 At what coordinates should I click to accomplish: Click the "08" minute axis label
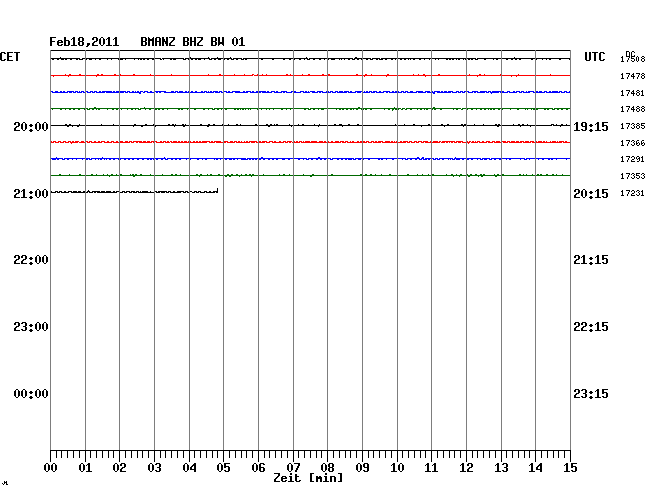[327, 468]
